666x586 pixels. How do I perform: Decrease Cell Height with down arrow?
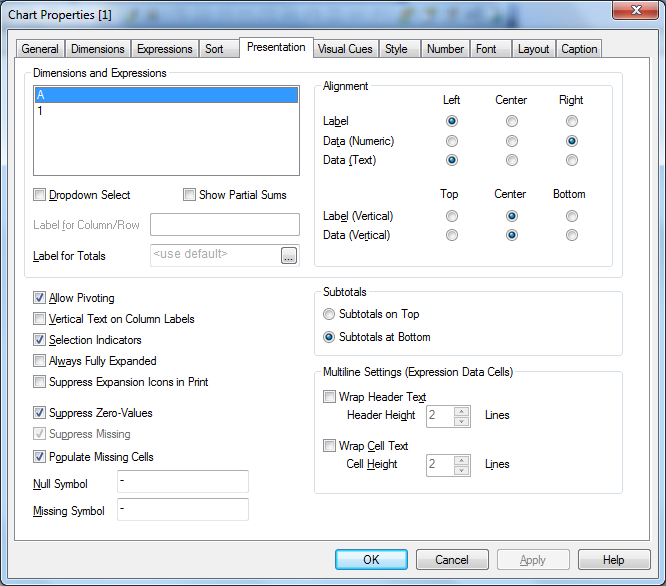click(x=461, y=470)
